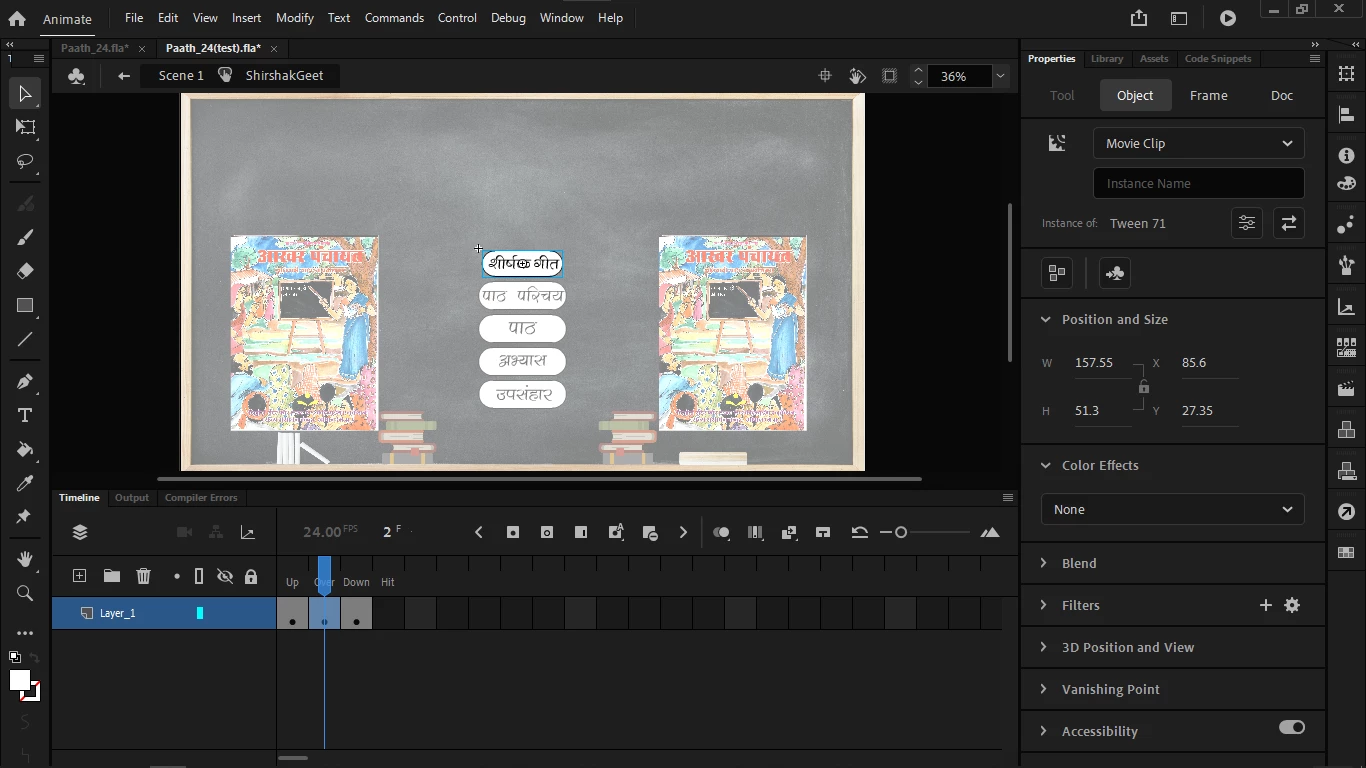This screenshot has width=1366, height=768.
Task: Open the Commands menu
Action: coord(394,18)
